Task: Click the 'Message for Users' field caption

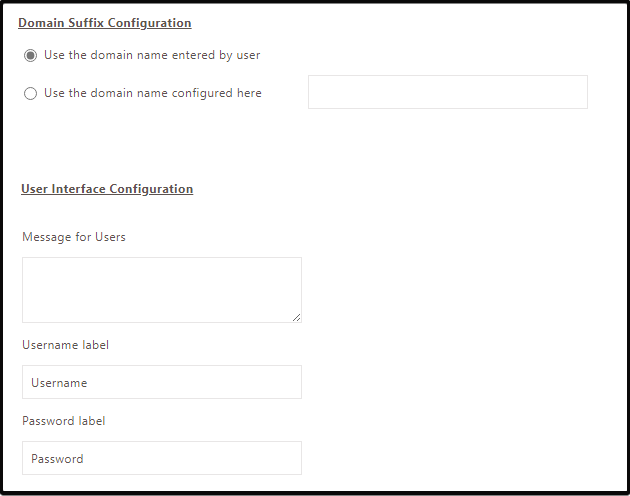Action: tap(74, 237)
